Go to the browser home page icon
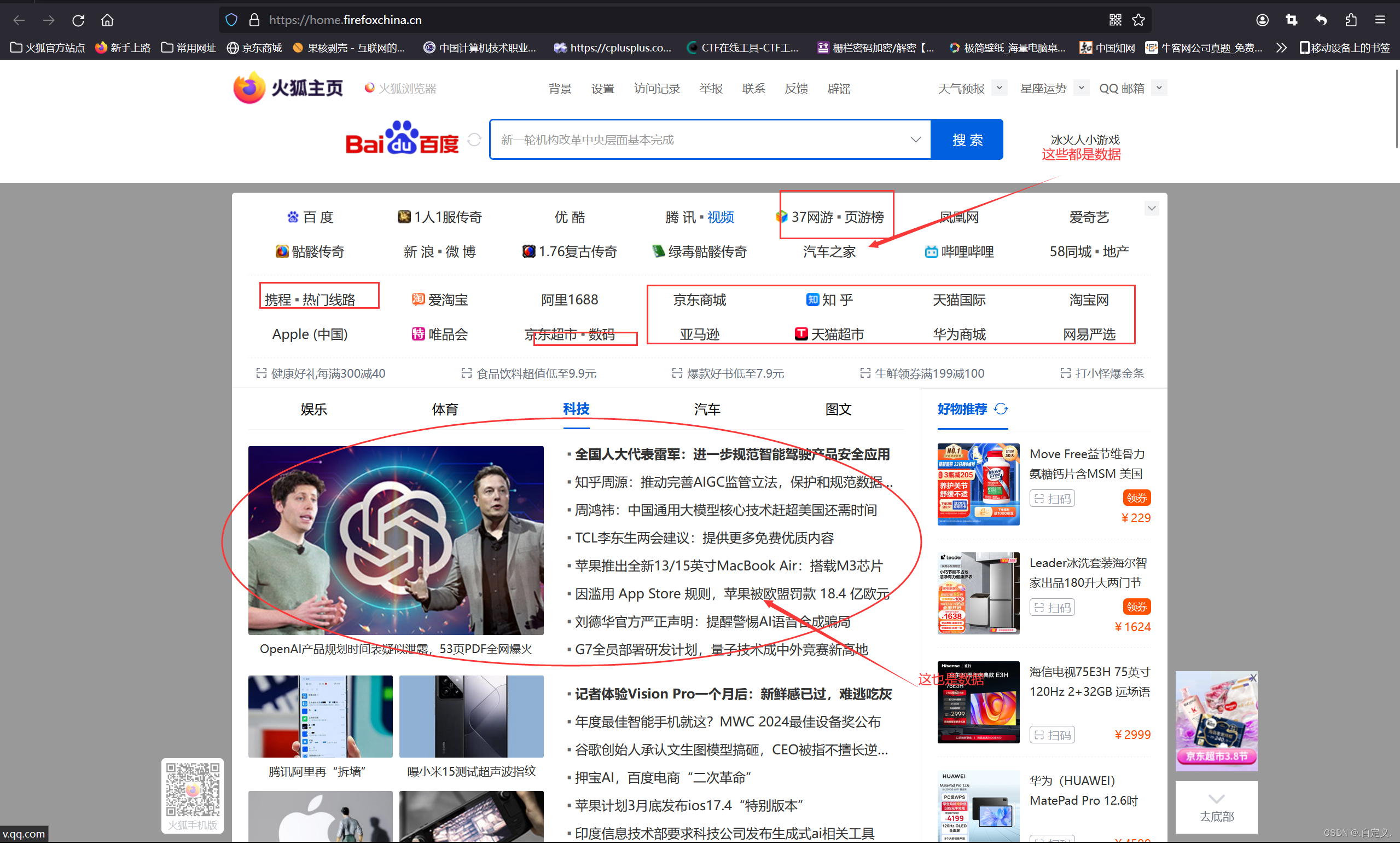 click(107, 20)
